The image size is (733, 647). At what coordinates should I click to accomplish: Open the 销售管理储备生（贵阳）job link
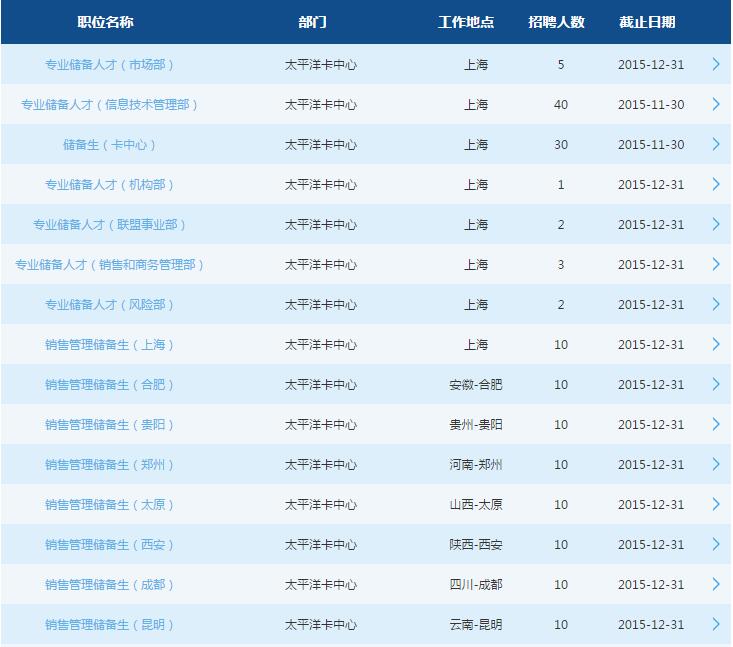pyautogui.click(x=110, y=425)
